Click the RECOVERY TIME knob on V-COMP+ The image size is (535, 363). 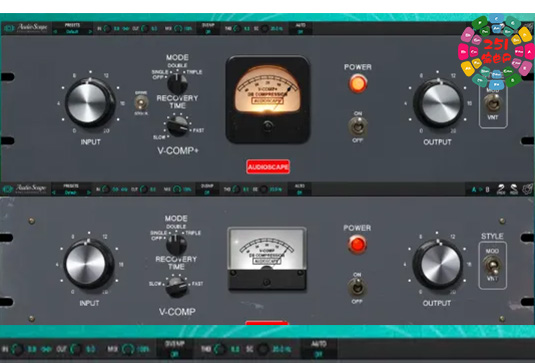(x=177, y=126)
